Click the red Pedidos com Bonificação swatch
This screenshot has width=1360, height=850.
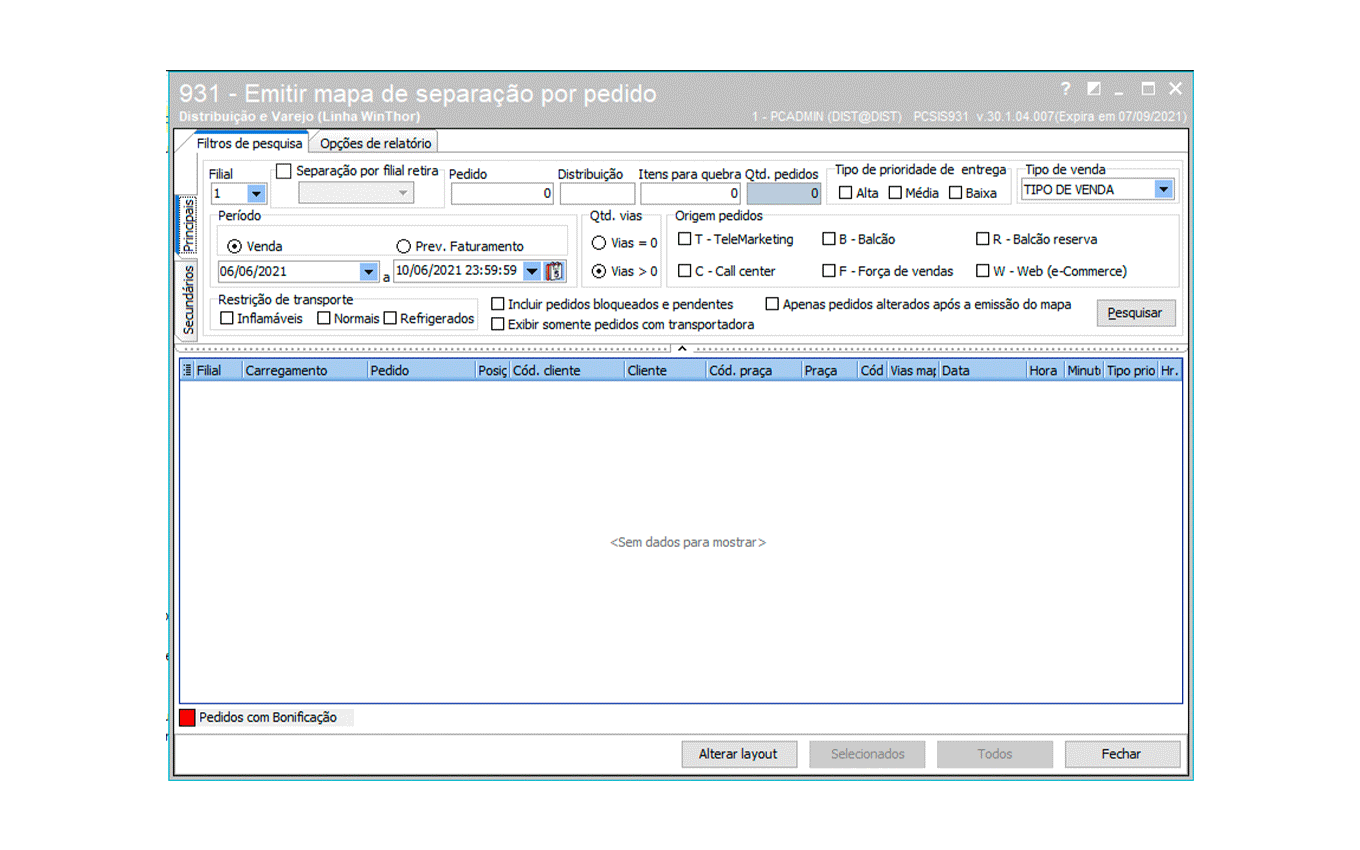click(x=187, y=717)
